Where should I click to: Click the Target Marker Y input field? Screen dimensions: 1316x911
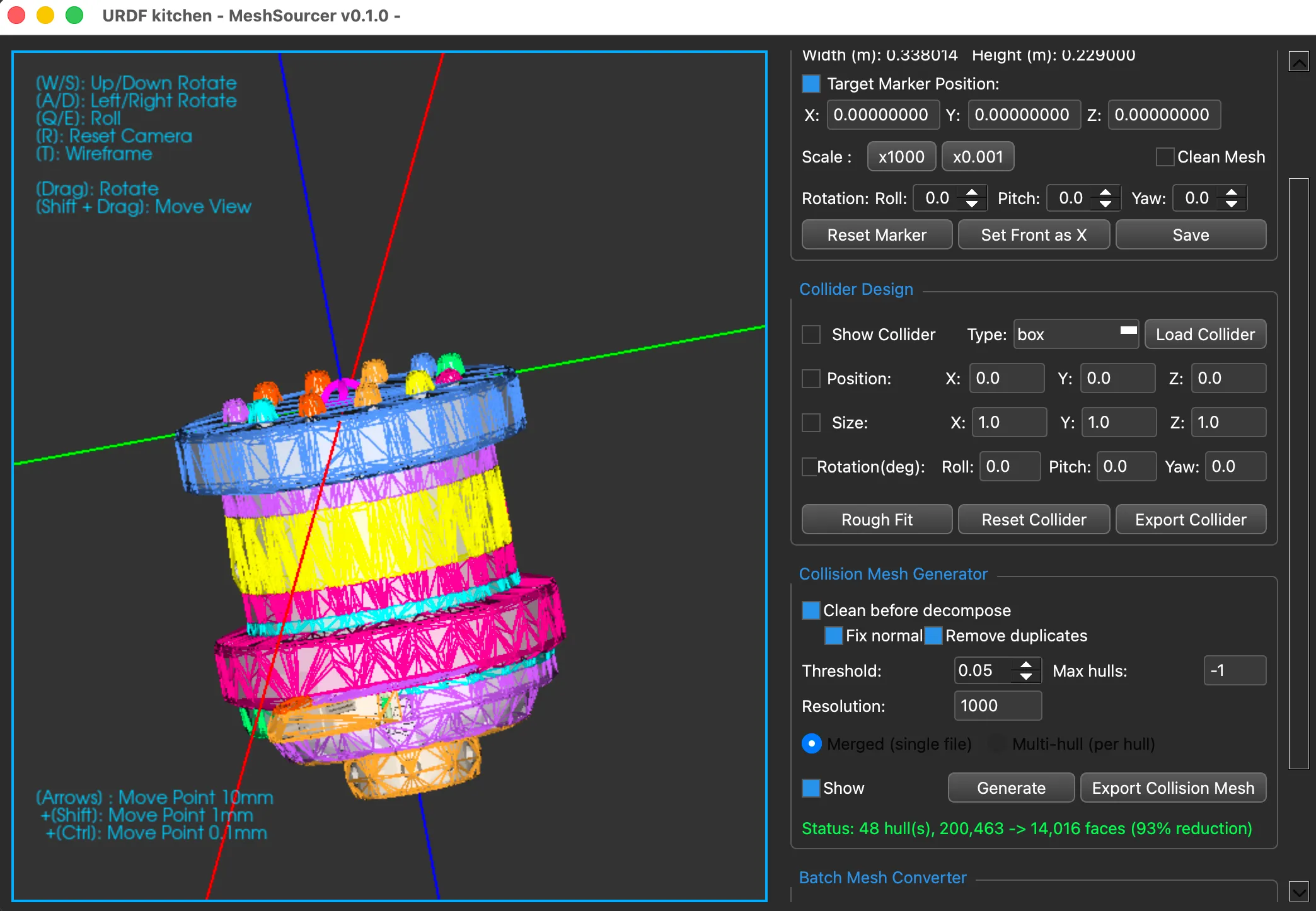[1024, 115]
